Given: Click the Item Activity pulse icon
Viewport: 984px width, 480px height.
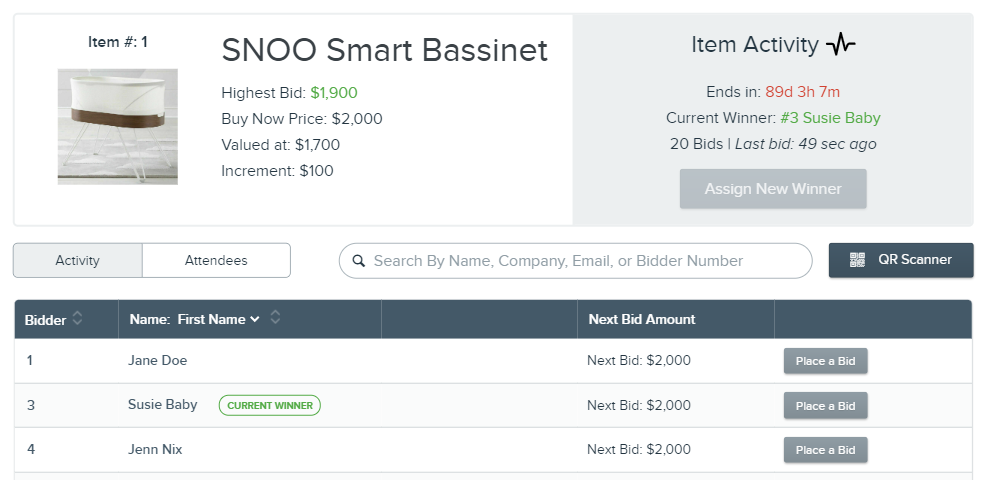Looking at the screenshot, I should click(841, 45).
